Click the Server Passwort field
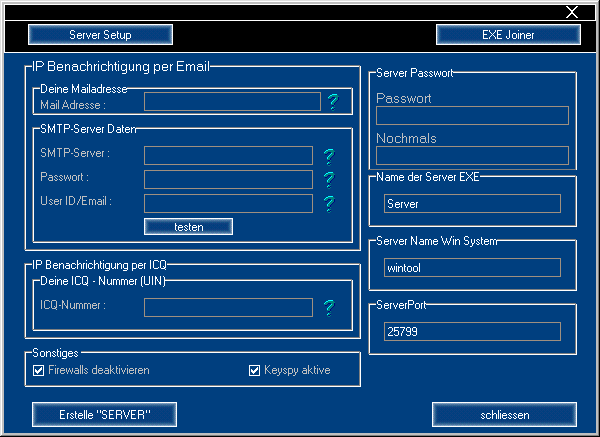Viewport: 600px width, 437px height. 472,116
